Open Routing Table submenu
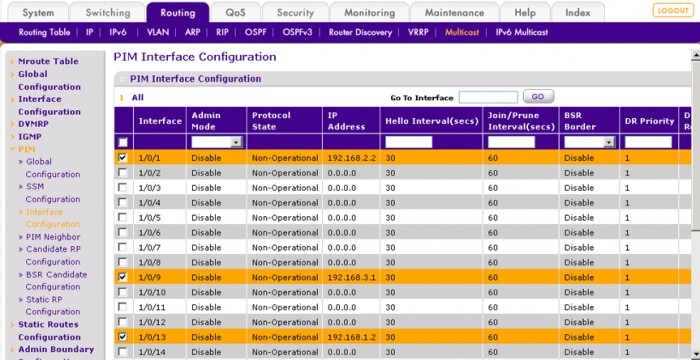Screen dimensions: 700x360 pyautogui.click(x=44, y=32)
